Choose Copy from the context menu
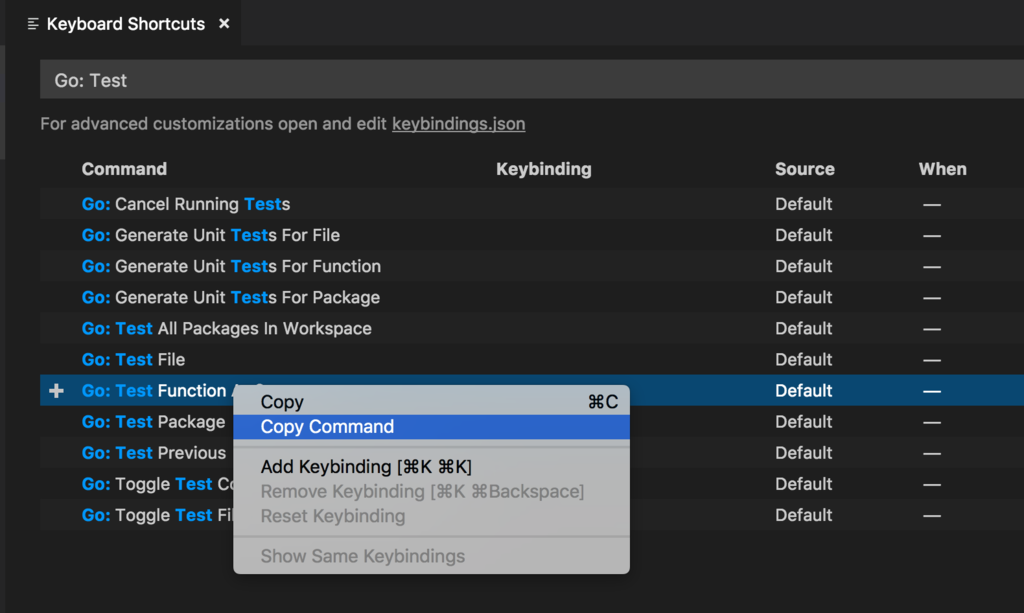Viewport: 1024px width, 613px height. tap(432, 401)
